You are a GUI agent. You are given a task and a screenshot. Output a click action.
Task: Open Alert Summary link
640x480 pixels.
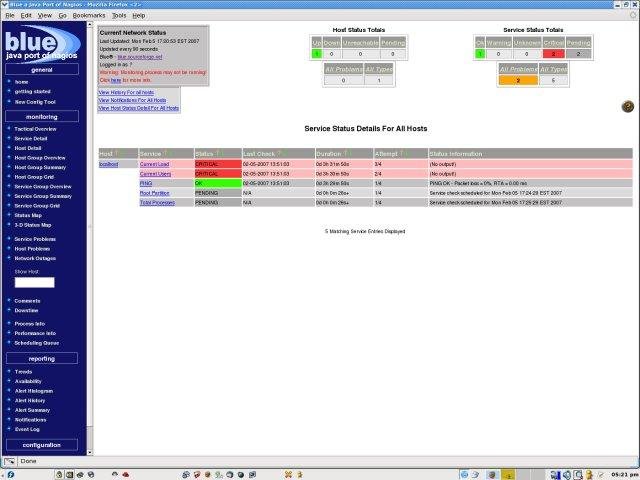32,410
